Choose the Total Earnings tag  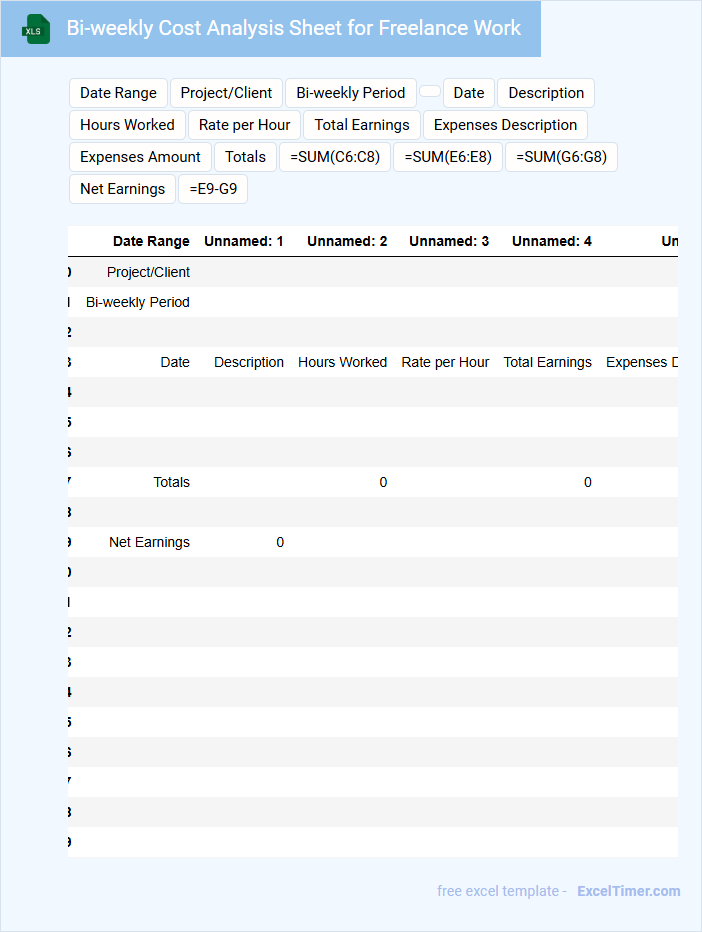(x=361, y=125)
